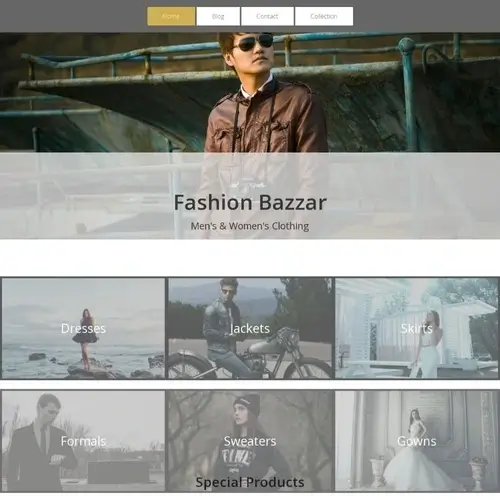Open the Gowns category label
The height and width of the screenshot is (500, 500).
[x=417, y=441]
